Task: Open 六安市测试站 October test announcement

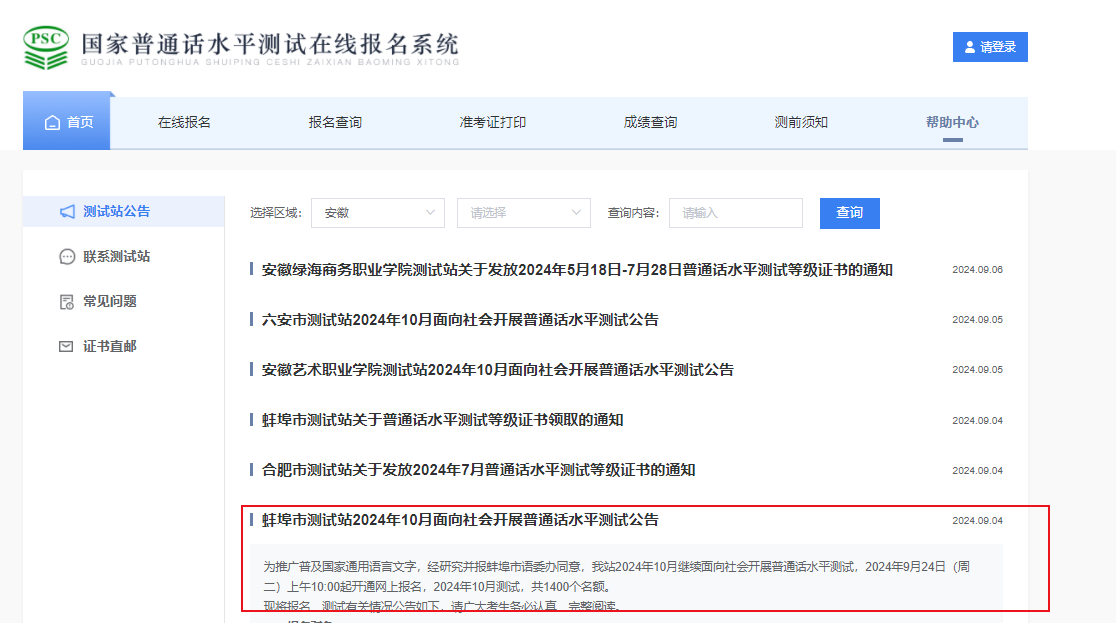Action: point(460,320)
